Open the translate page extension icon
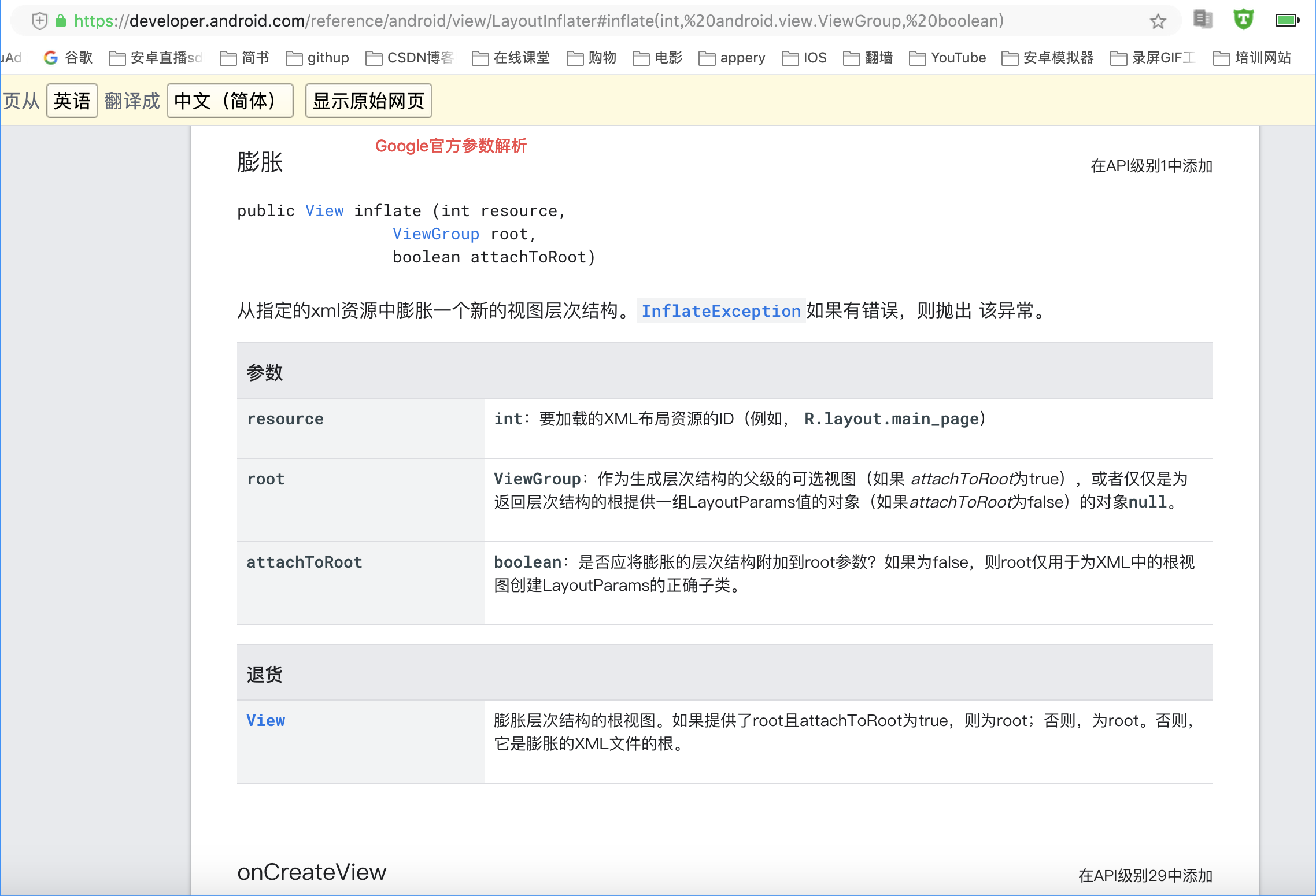Image resolution: width=1316 pixels, height=896 pixels. coord(1203,20)
